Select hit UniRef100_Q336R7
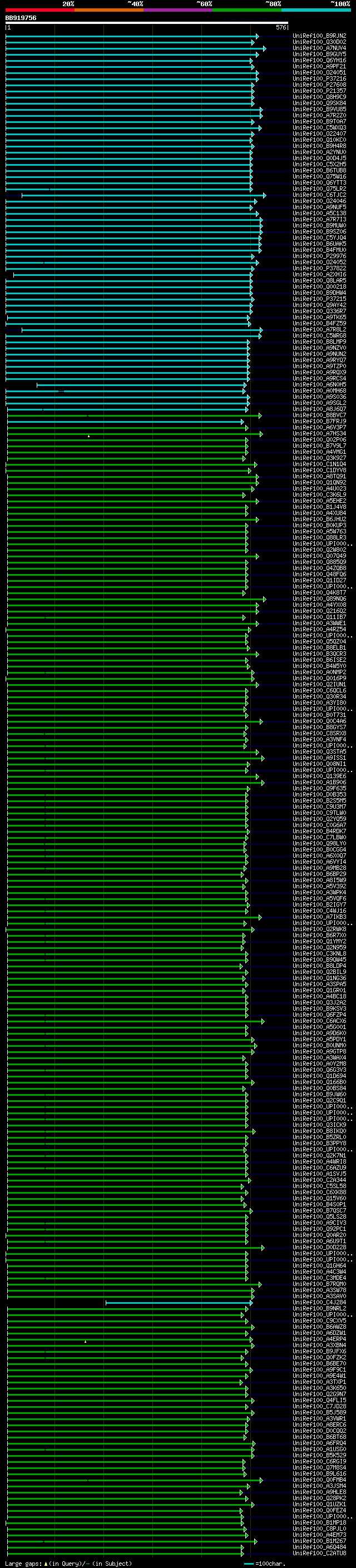The image size is (356, 1568). (x=319, y=311)
